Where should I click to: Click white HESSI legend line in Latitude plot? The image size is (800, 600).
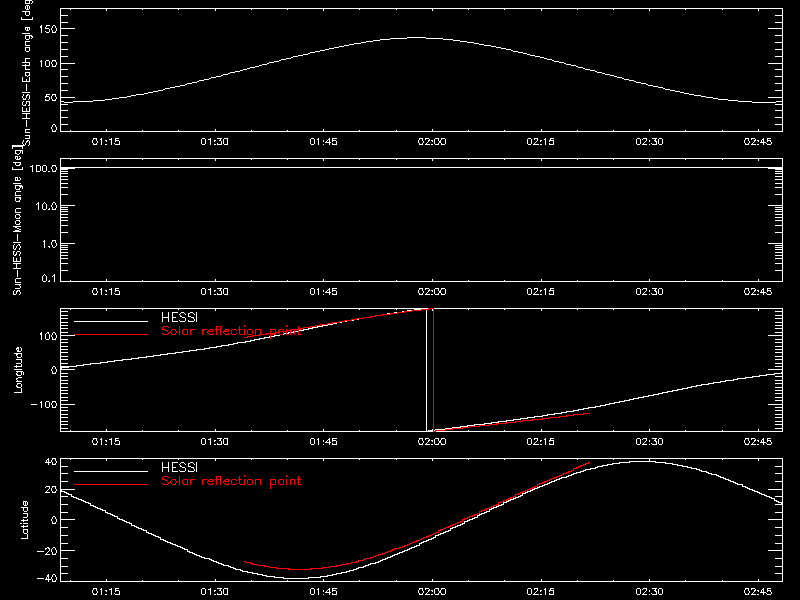(x=111, y=471)
